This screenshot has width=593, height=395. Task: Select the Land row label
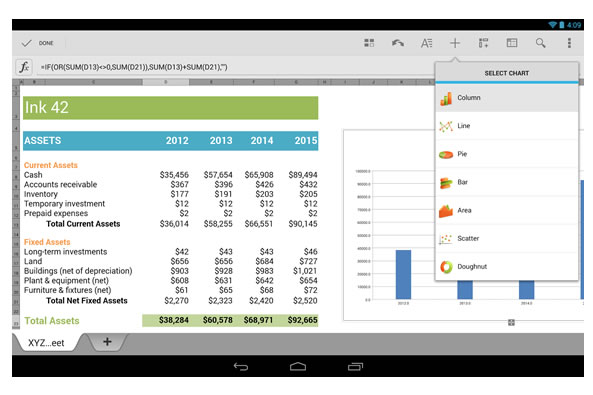point(33,261)
